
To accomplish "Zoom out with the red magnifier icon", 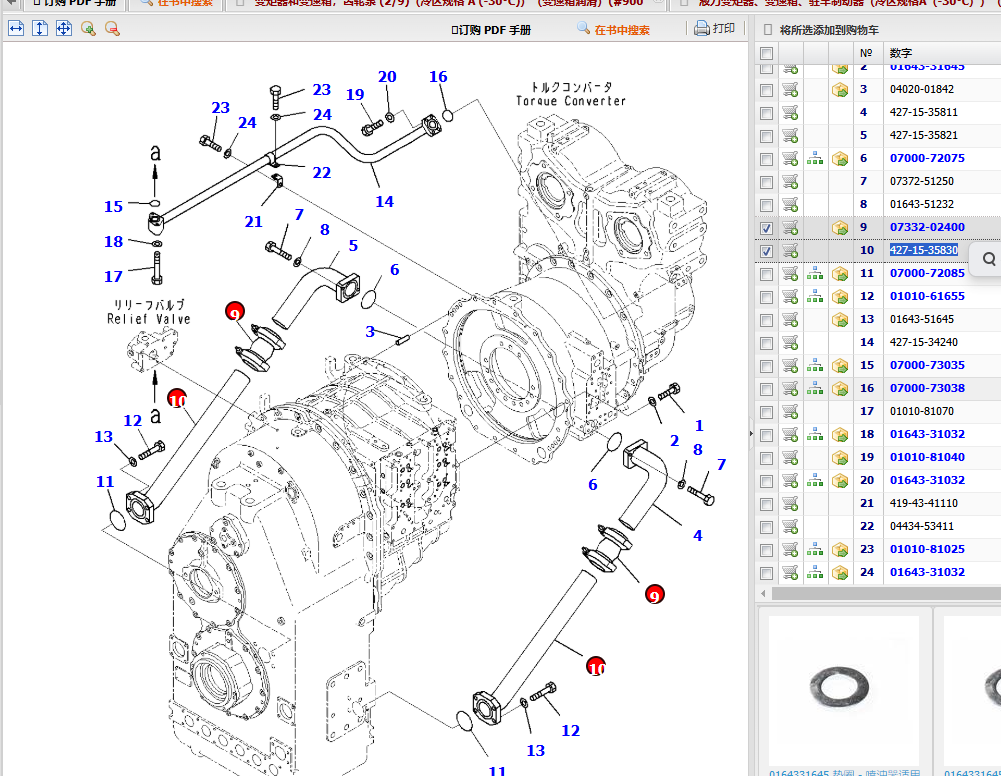I will point(112,29).
